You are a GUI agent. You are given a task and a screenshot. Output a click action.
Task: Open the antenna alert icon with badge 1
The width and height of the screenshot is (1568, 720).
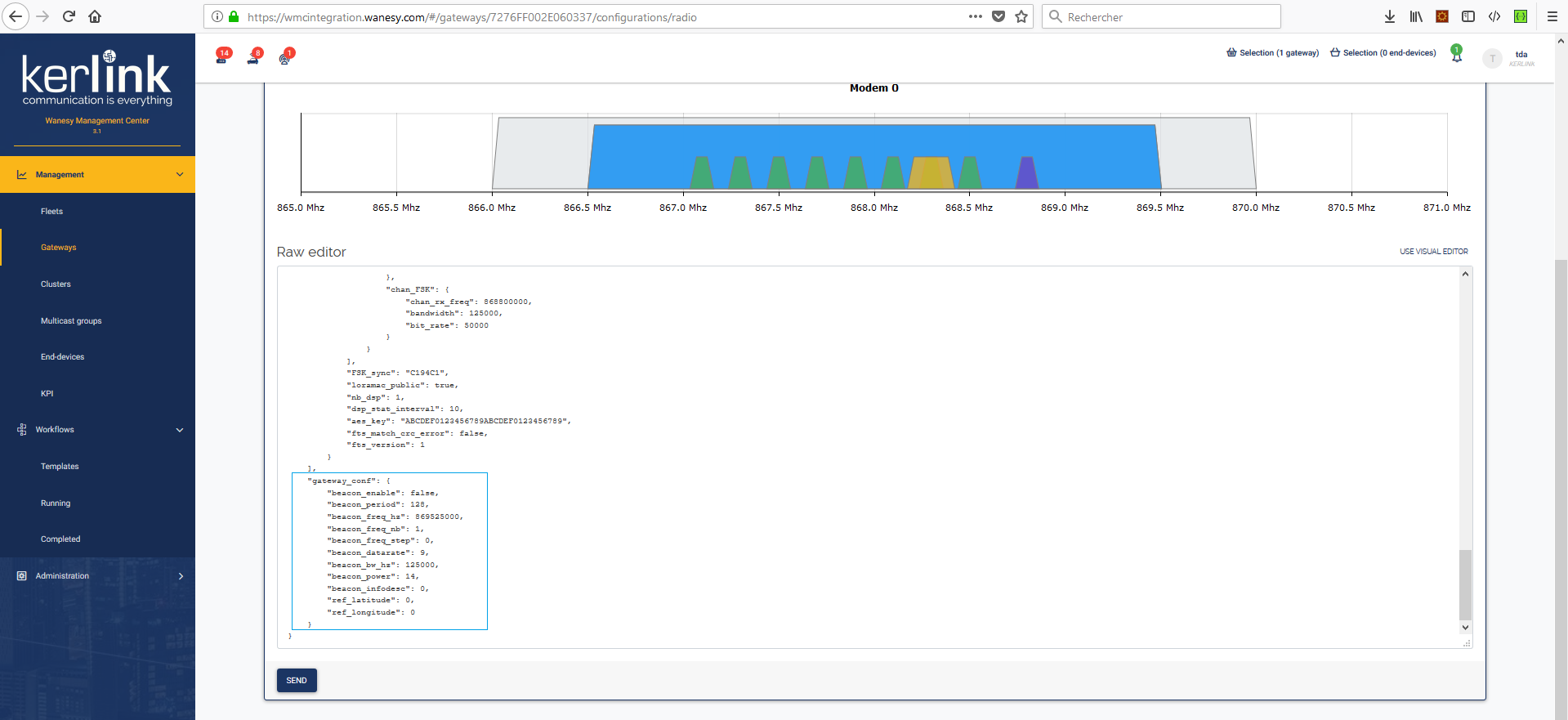tap(285, 56)
